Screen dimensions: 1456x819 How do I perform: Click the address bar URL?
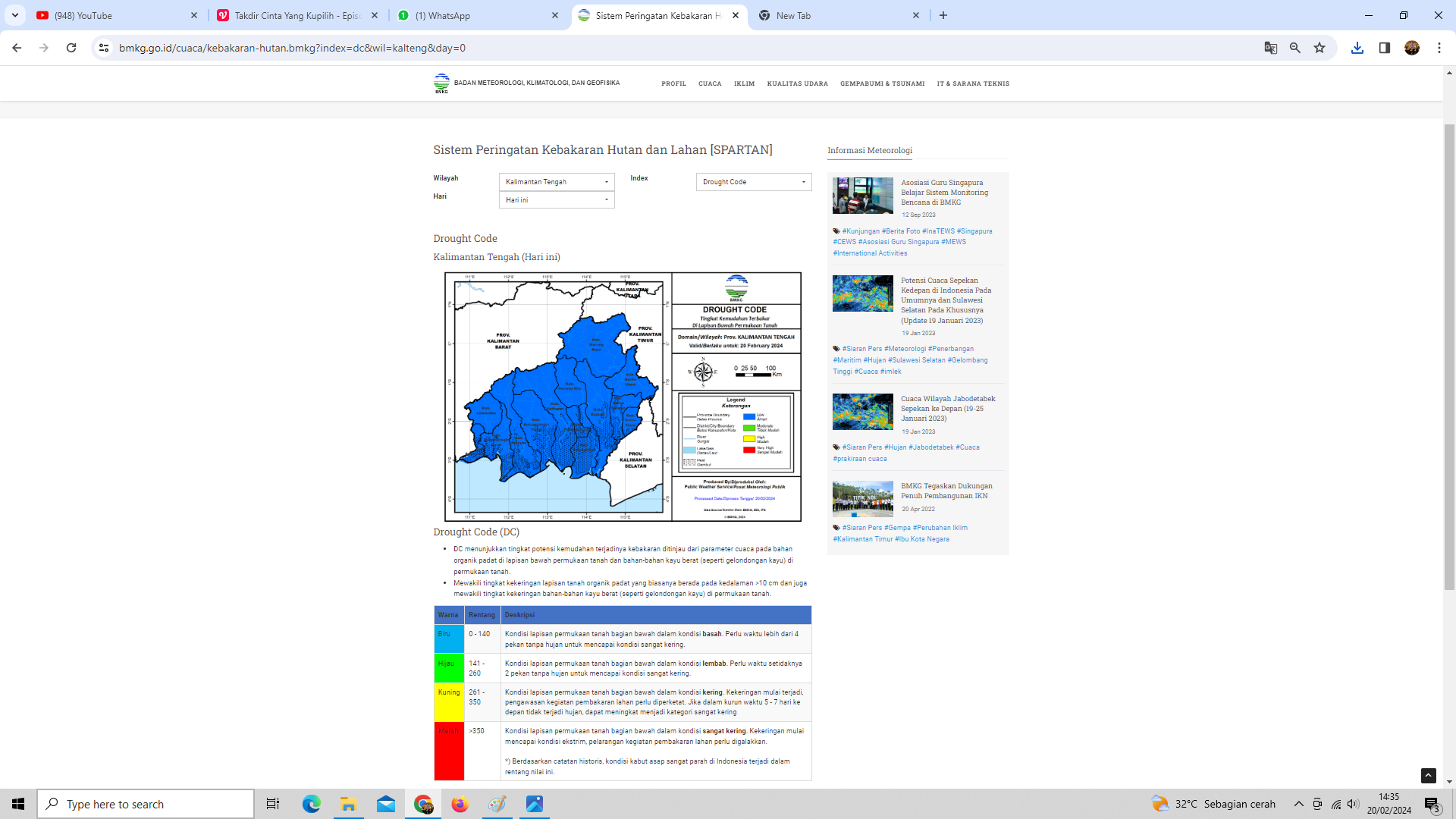(x=292, y=48)
